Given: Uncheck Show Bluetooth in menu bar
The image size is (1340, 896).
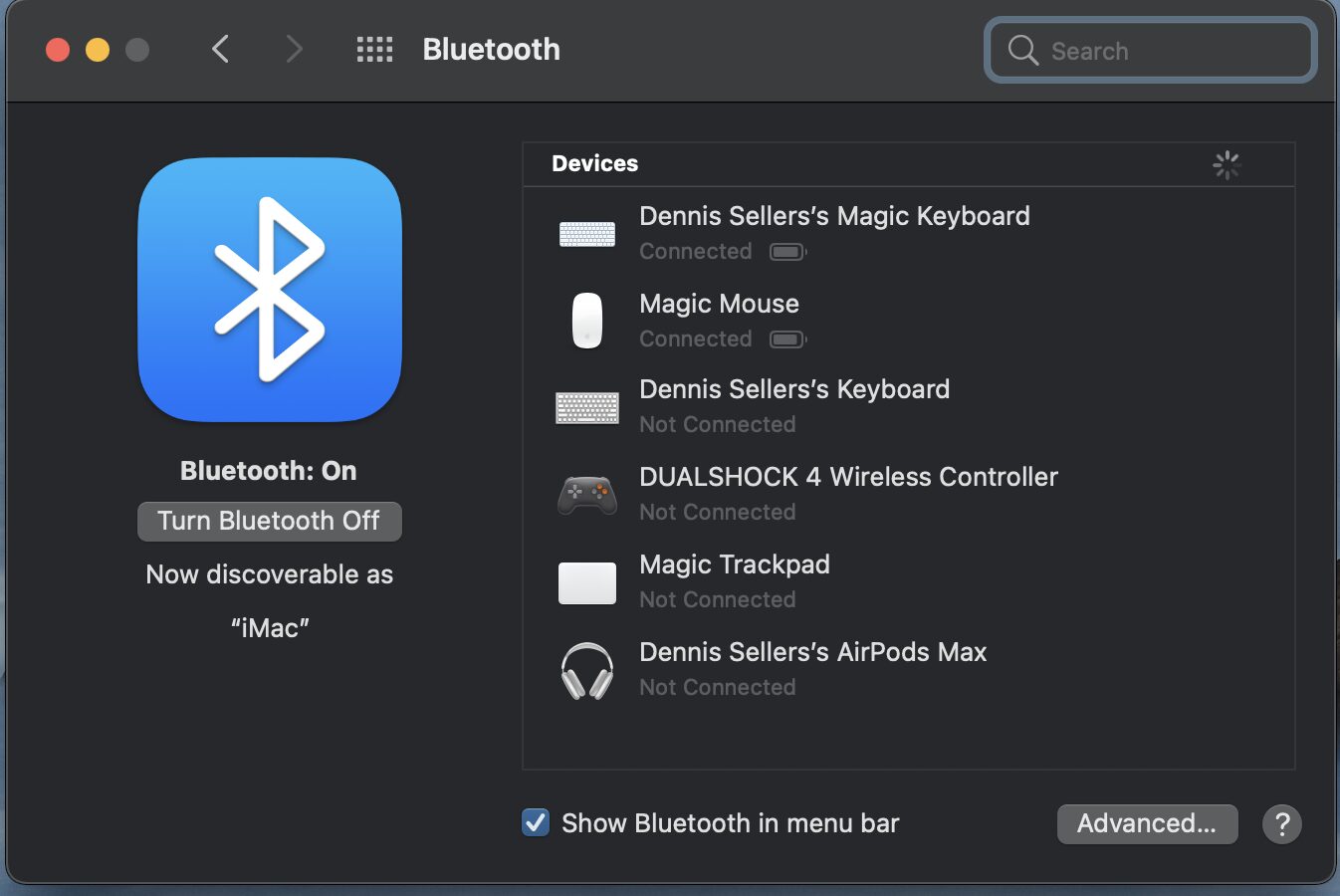Looking at the screenshot, I should 536,822.
